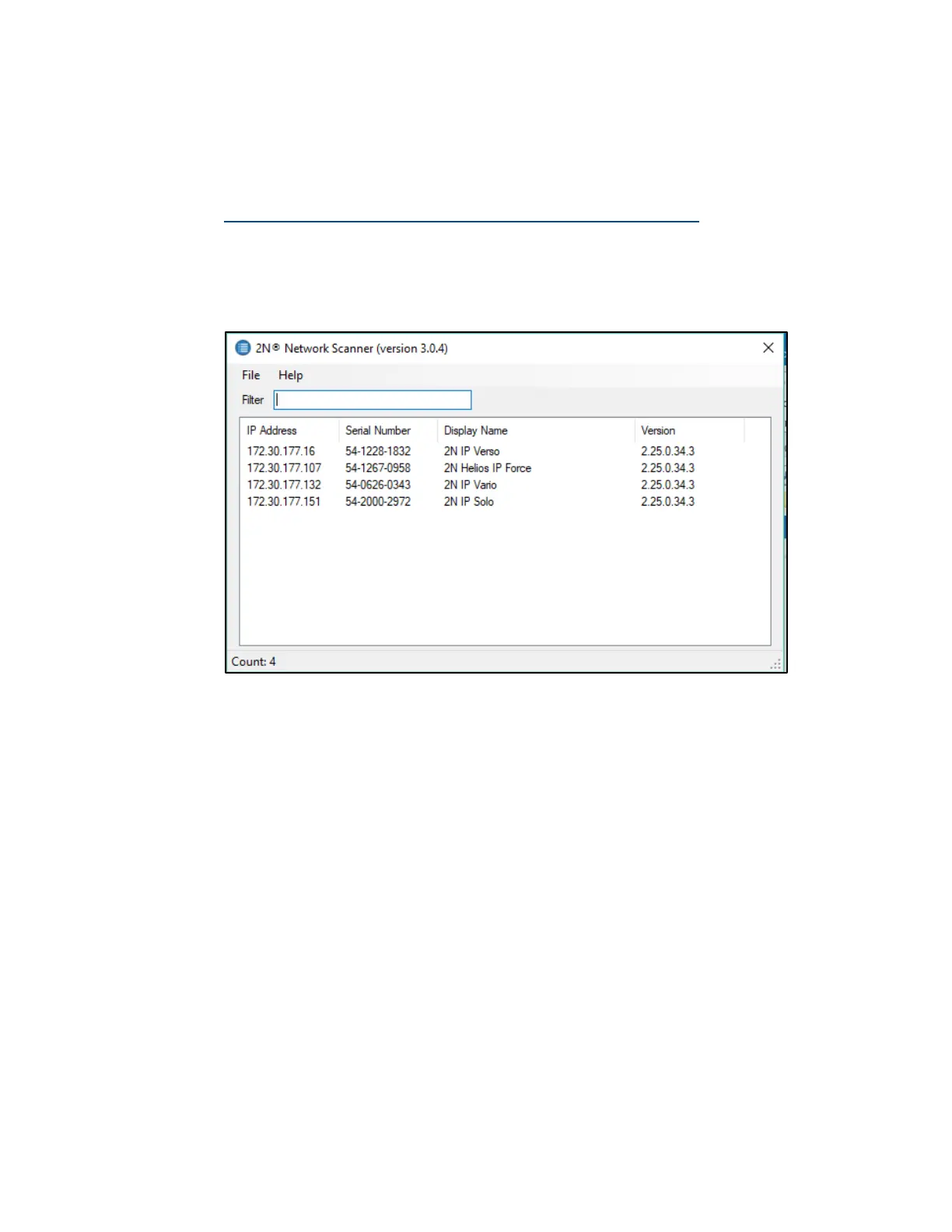
Task: Select IP address 172.30.177.16
Action: click(281, 451)
